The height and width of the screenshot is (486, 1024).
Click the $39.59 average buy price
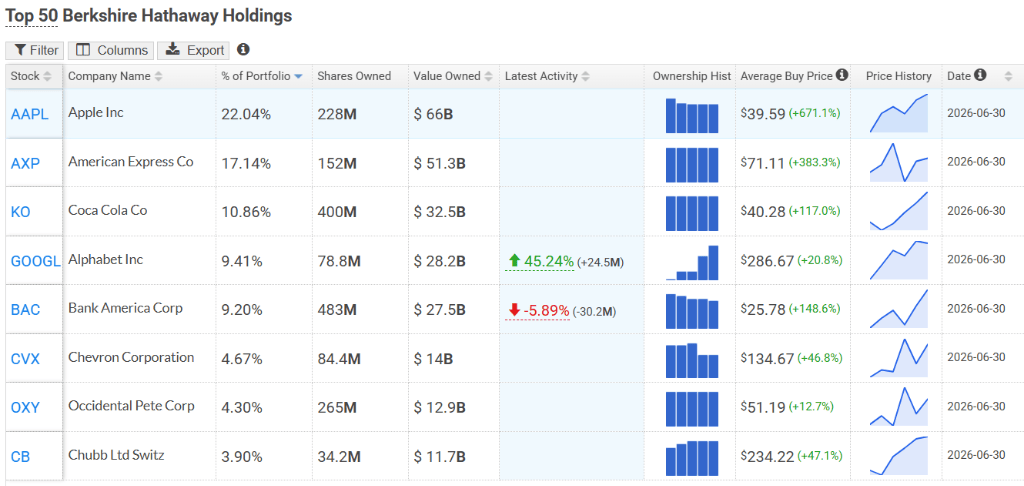click(763, 114)
